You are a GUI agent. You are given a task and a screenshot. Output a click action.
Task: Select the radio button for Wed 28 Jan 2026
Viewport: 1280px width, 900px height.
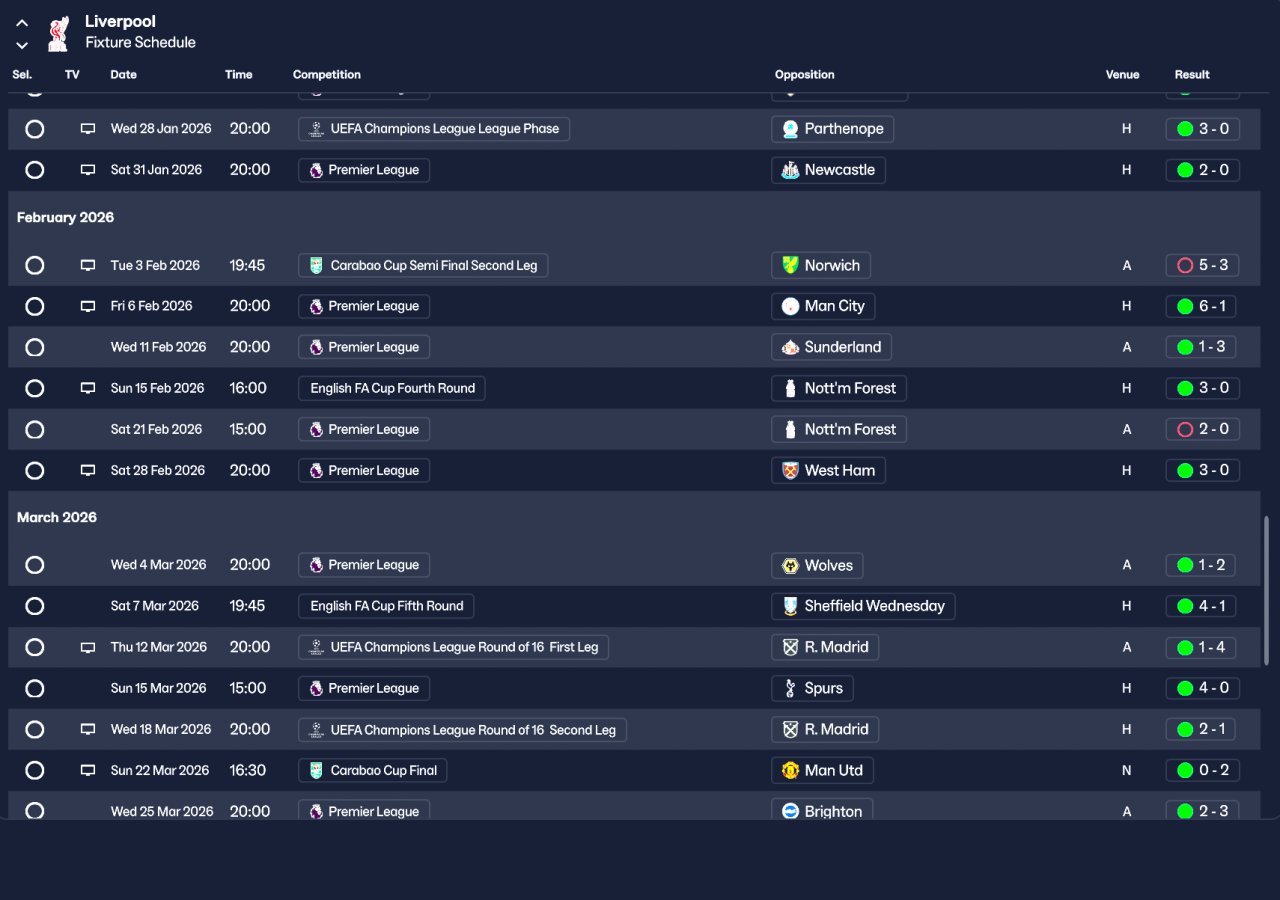tap(35, 129)
